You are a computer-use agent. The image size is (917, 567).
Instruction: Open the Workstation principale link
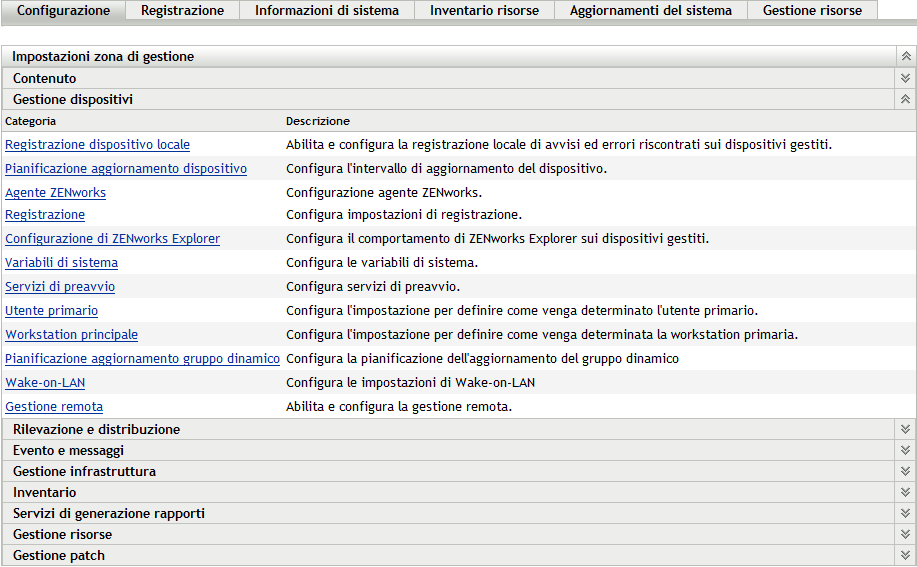[x=71, y=334]
